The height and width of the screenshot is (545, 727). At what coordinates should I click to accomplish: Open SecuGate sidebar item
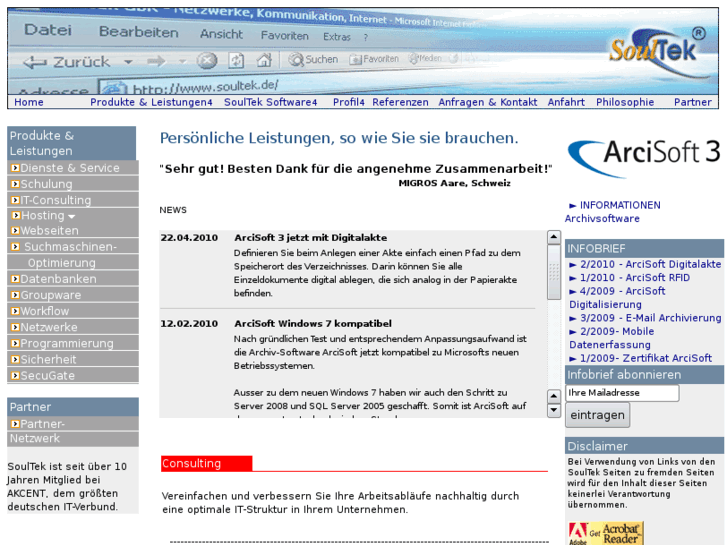(47, 376)
